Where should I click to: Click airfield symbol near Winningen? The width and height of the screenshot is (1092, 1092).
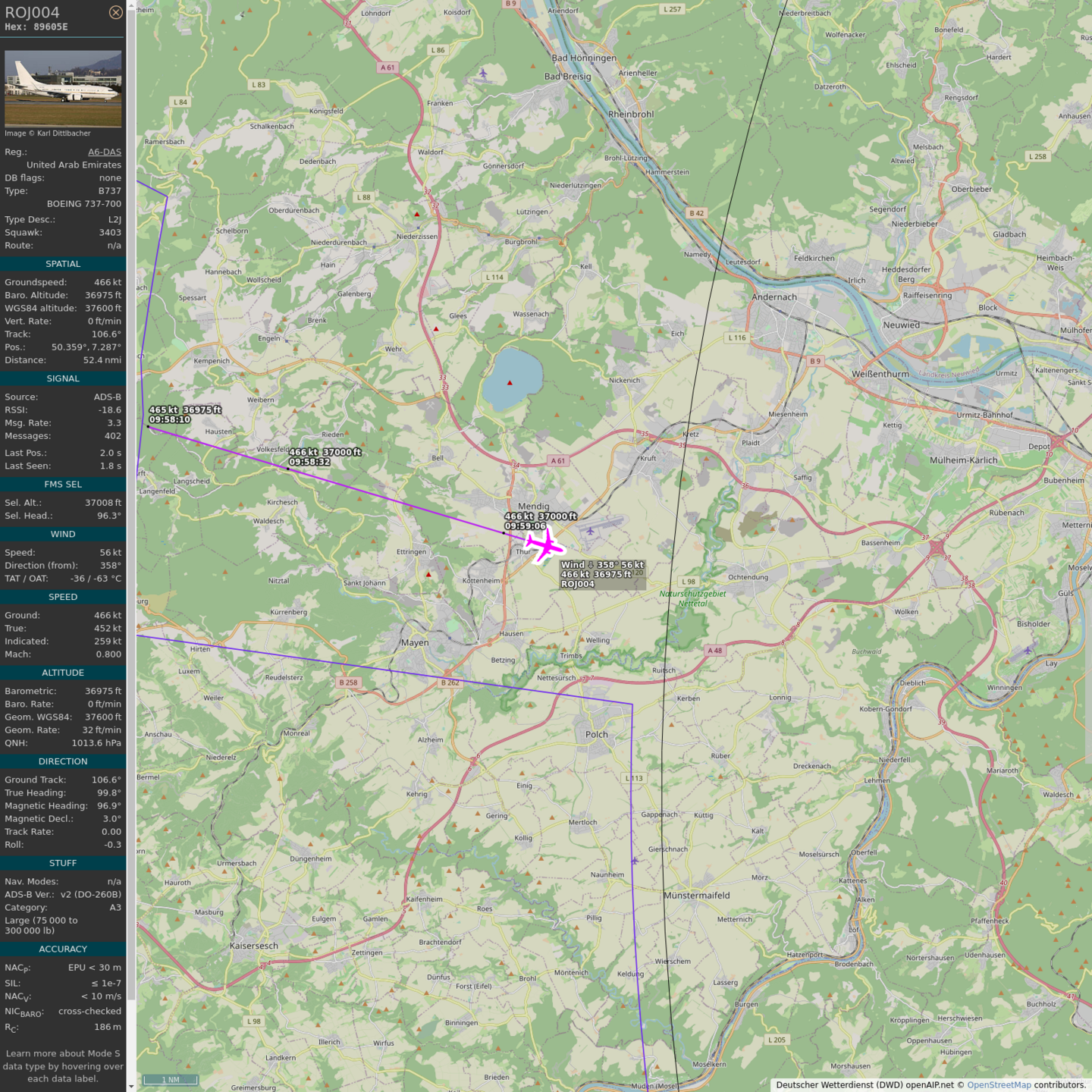(x=1028, y=651)
